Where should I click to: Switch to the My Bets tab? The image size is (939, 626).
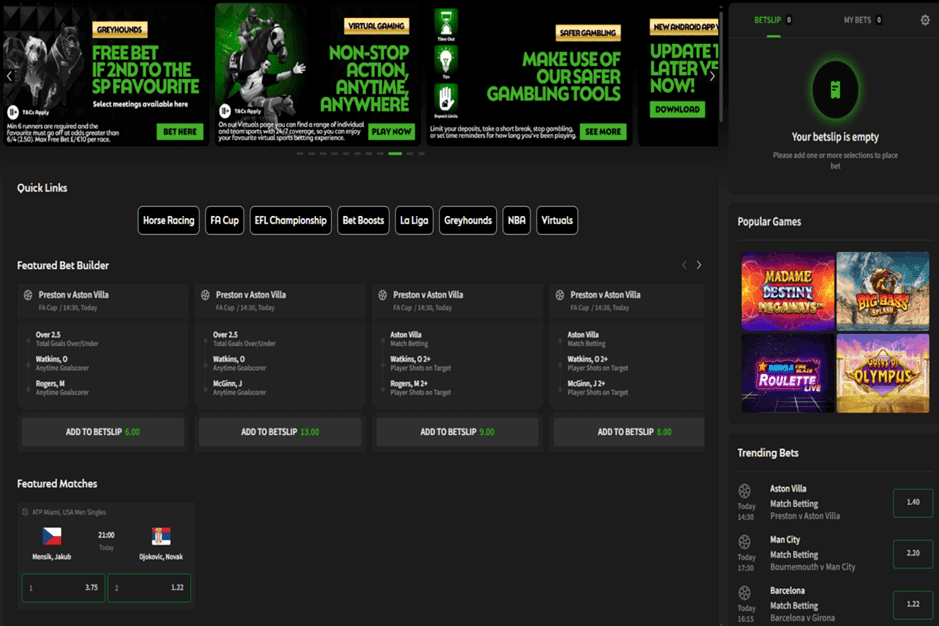[x=861, y=20]
